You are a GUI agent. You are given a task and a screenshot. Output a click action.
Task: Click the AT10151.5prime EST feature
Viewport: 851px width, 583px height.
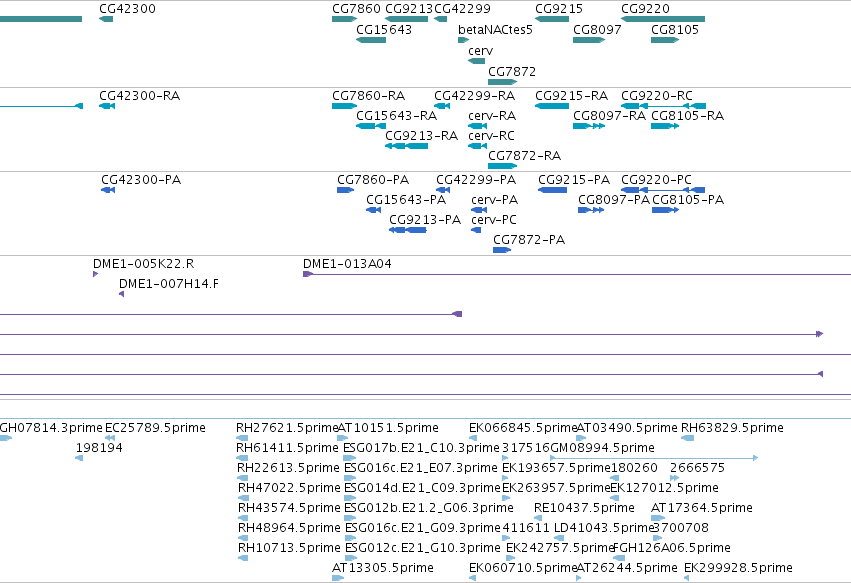pyautogui.click(x=342, y=438)
